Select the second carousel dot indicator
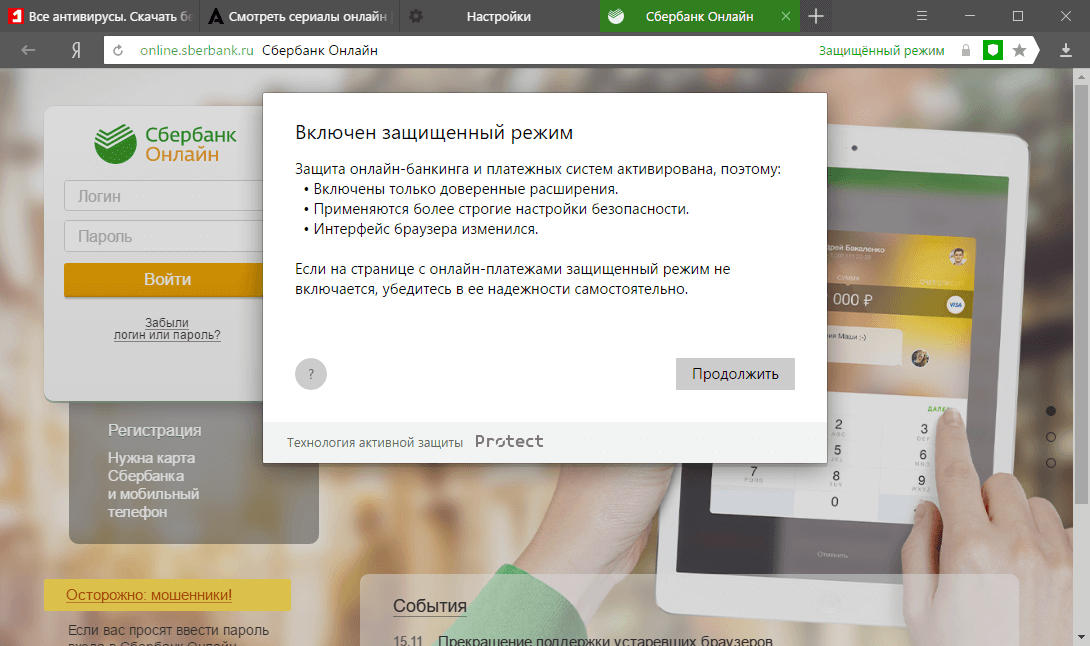1090x646 pixels. point(1051,437)
